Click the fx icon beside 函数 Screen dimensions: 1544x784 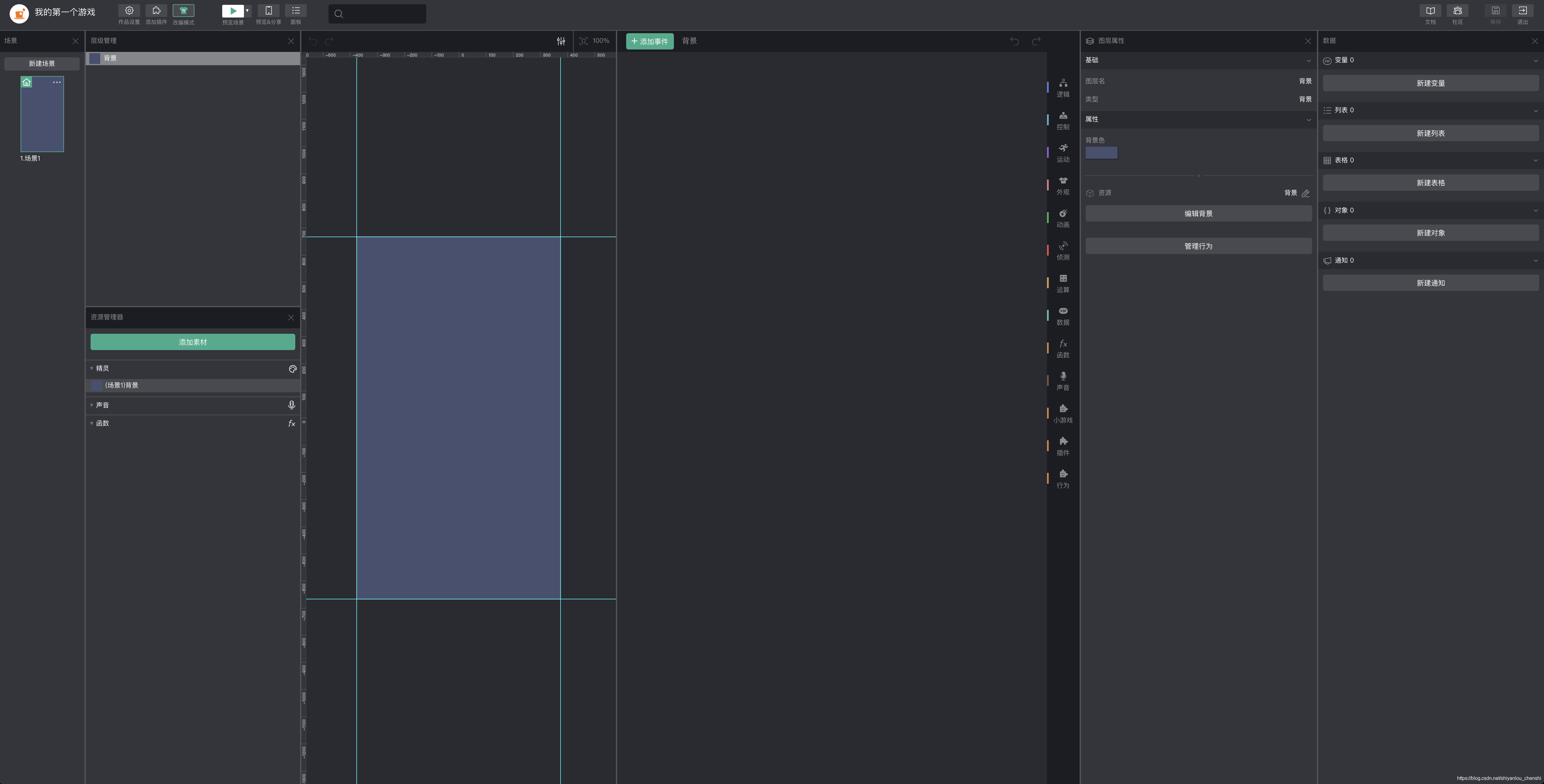click(292, 423)
